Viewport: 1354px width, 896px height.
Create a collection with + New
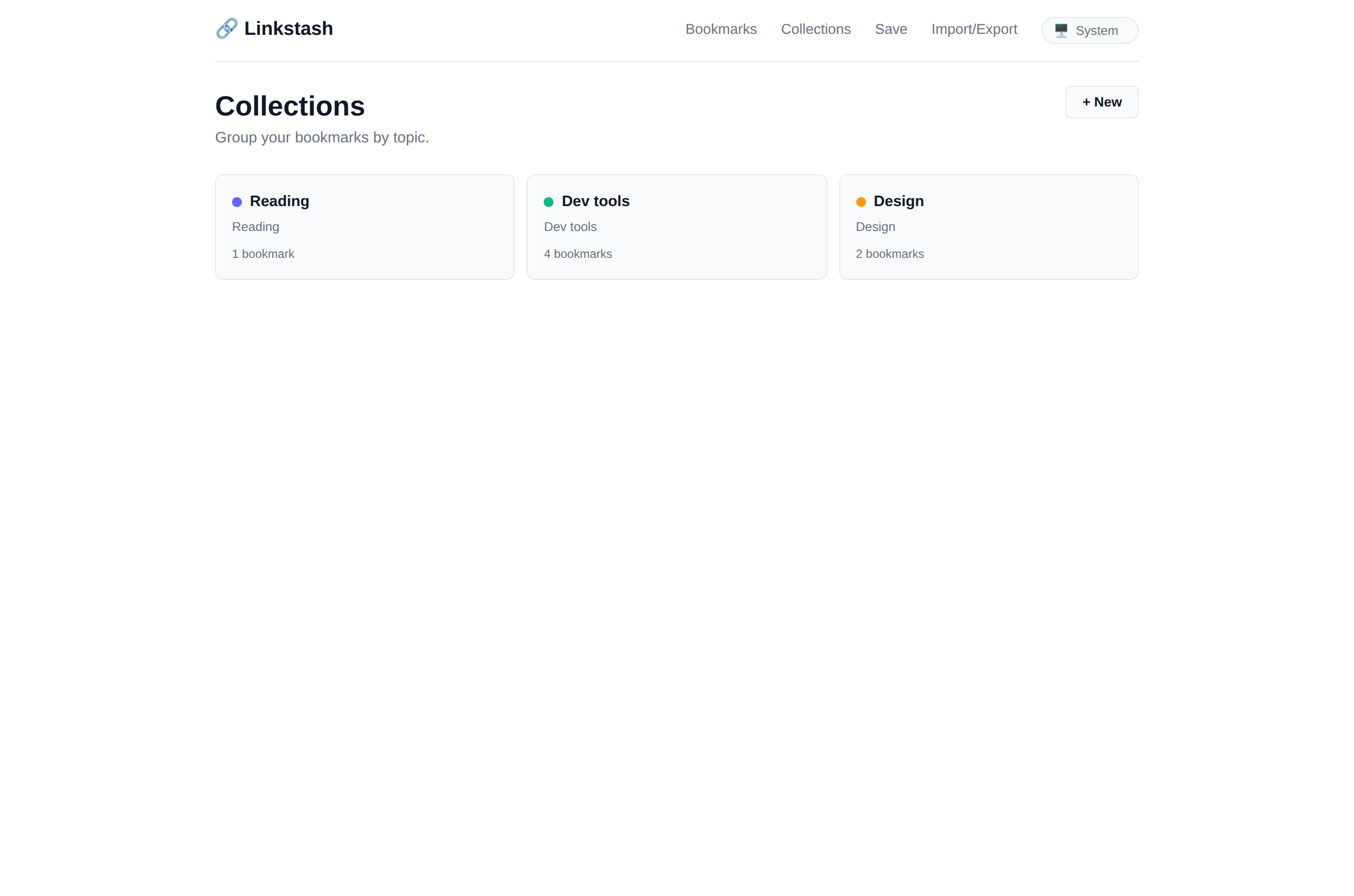pyautogui.click(x=1102, y=102)
